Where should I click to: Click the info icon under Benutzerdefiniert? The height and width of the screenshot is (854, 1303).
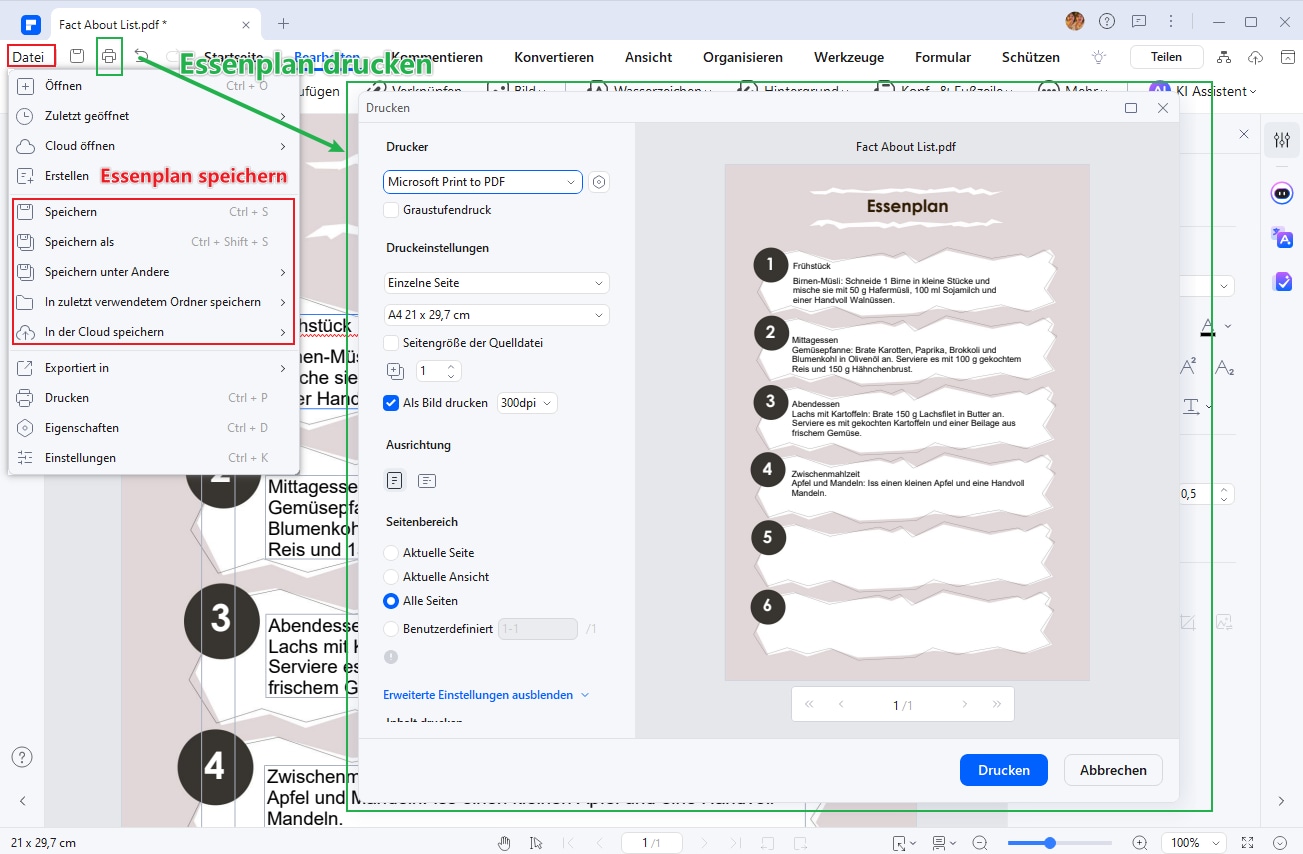pos(391,657)
